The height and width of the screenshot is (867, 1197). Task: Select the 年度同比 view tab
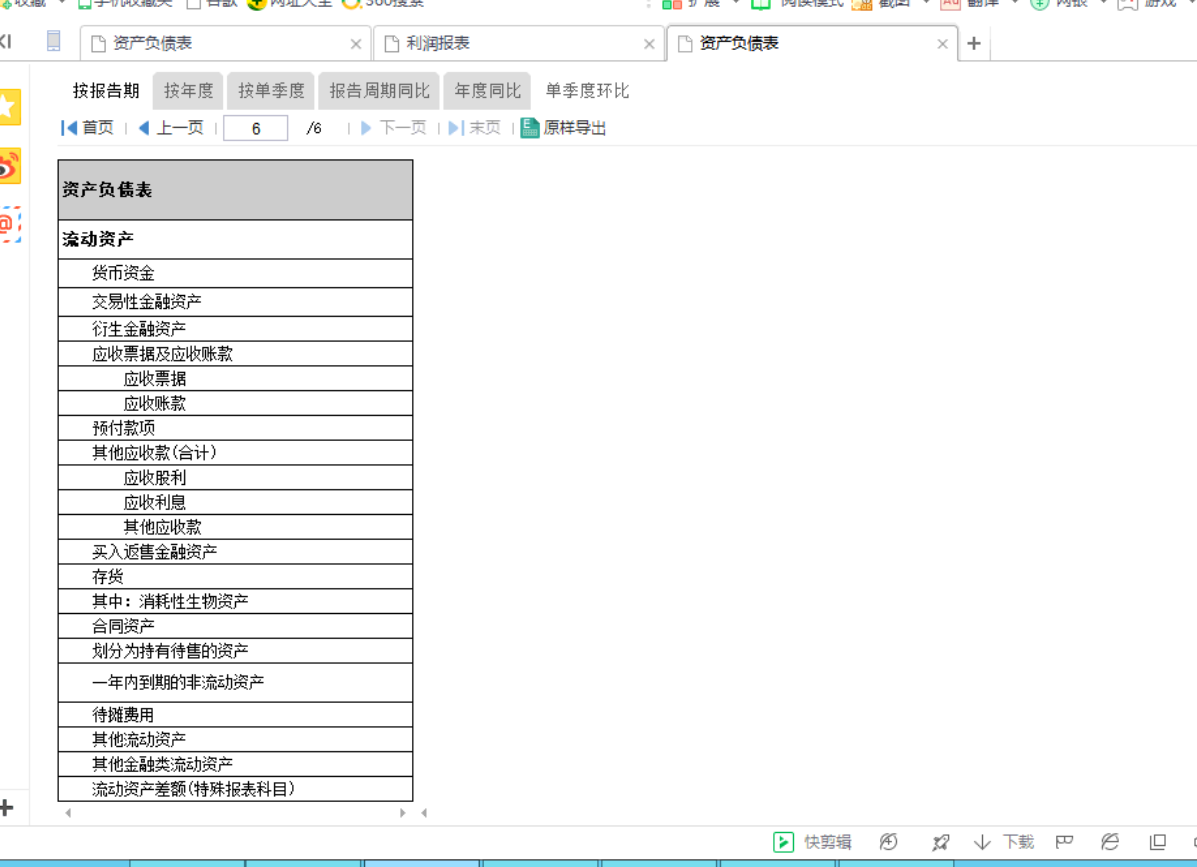488,91
